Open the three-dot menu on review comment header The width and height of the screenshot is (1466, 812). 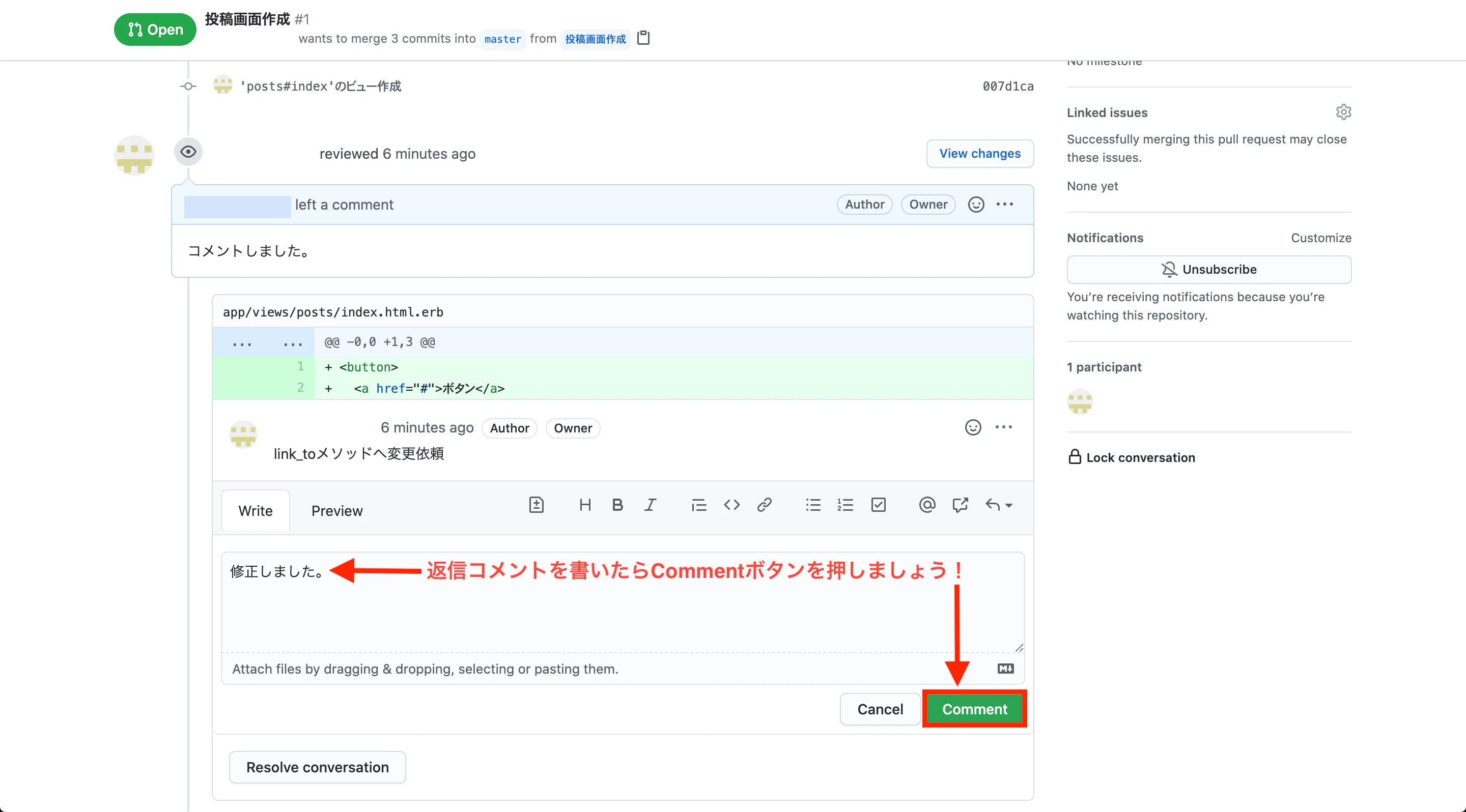pos(1004,205)
